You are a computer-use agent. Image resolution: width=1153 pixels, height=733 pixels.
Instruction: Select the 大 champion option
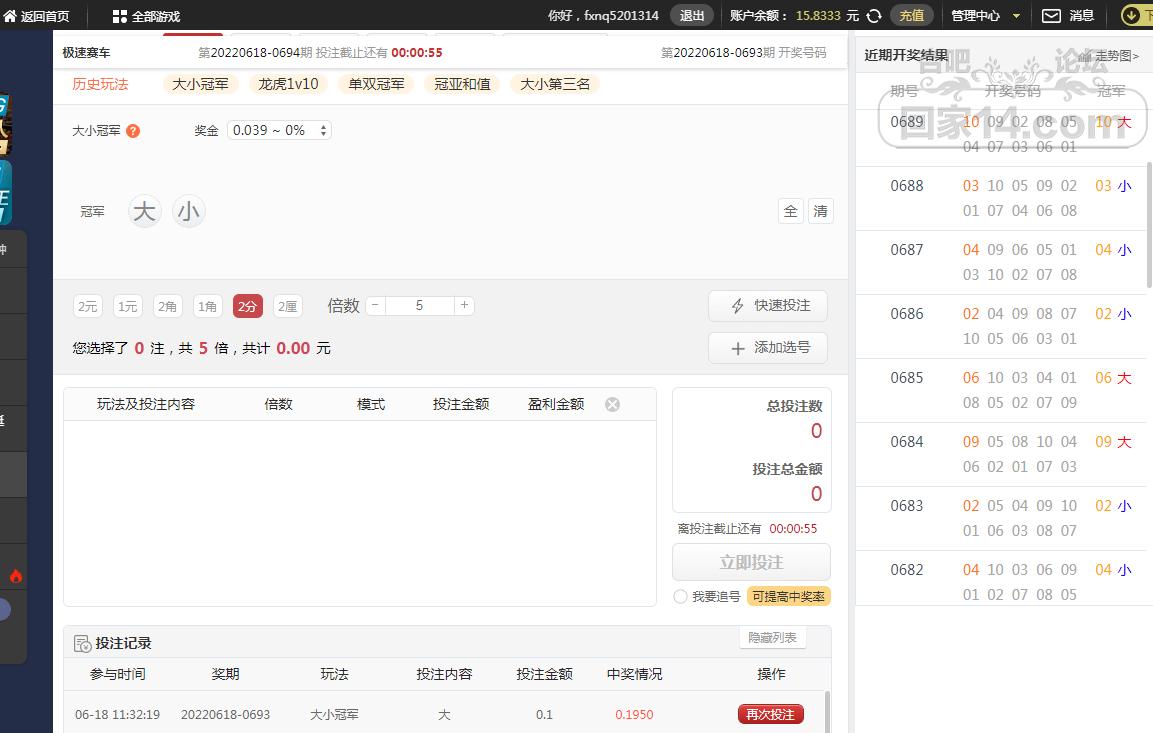(145, 212)
